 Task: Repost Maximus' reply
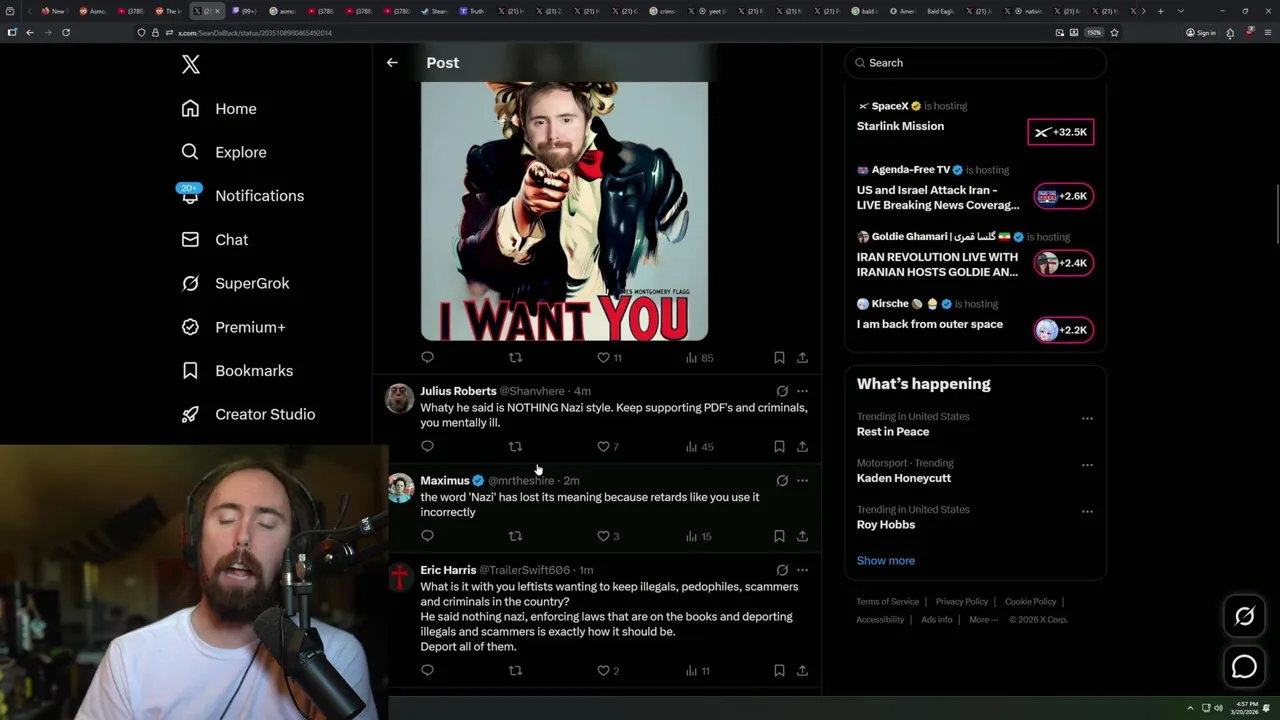[515, 536]
